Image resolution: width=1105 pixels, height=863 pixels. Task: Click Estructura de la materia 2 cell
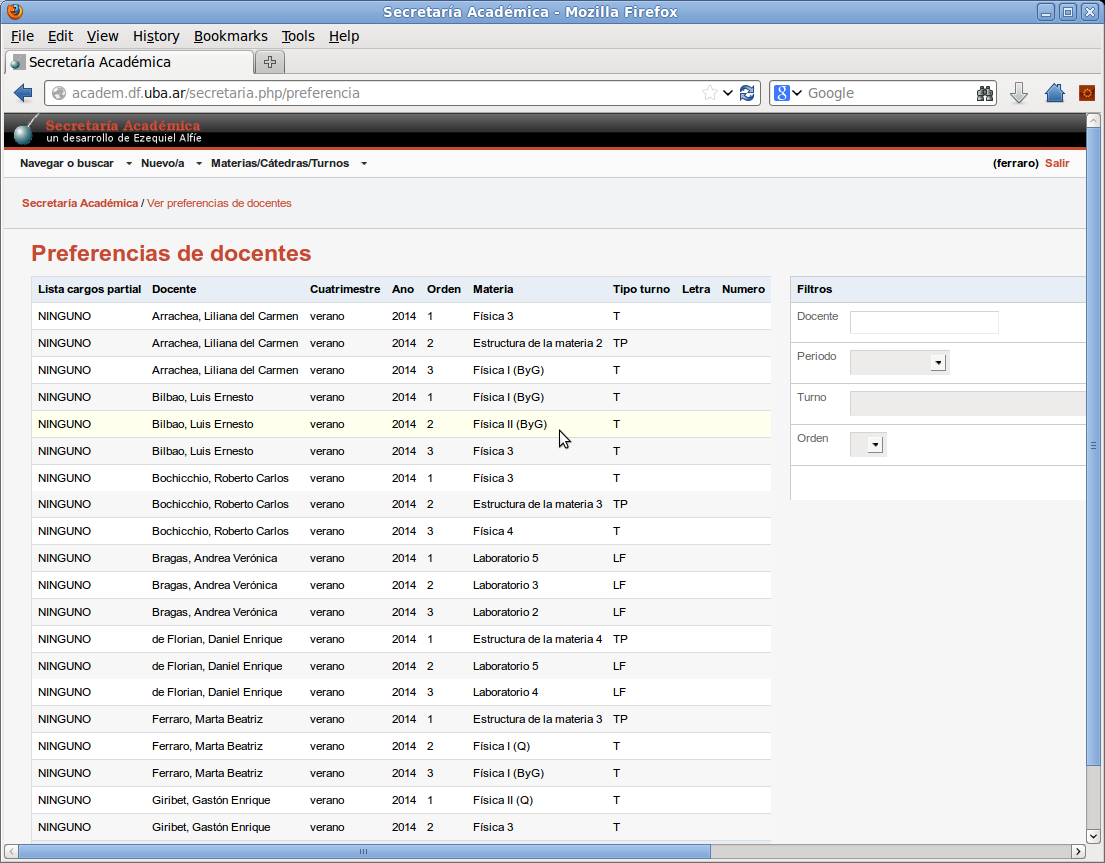(538, 343)
